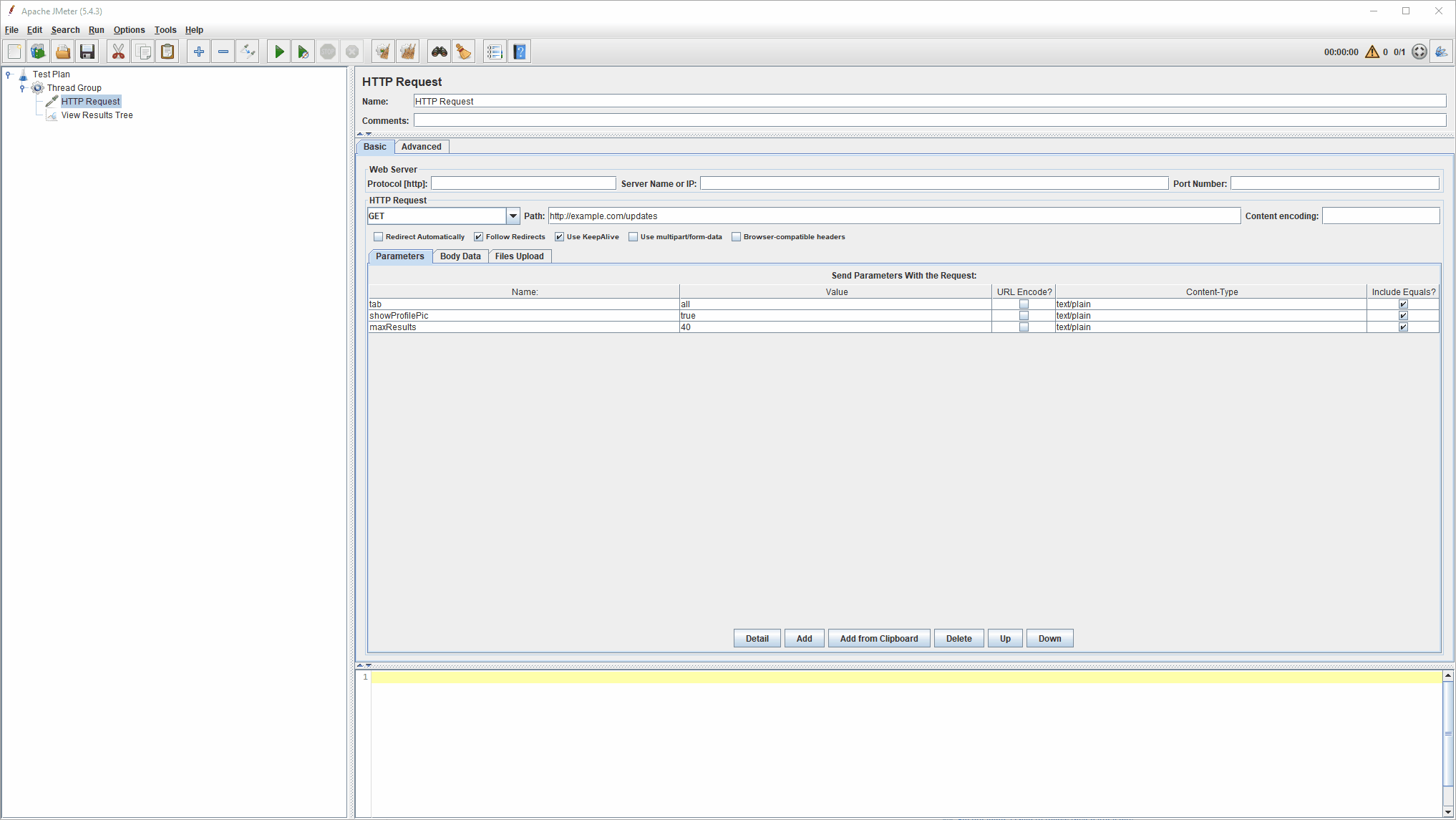Viewport: 1456px width, 820px height.
Task: Switch to the Body Data tab
Action: pyautogui.click(x=460, y=256)
